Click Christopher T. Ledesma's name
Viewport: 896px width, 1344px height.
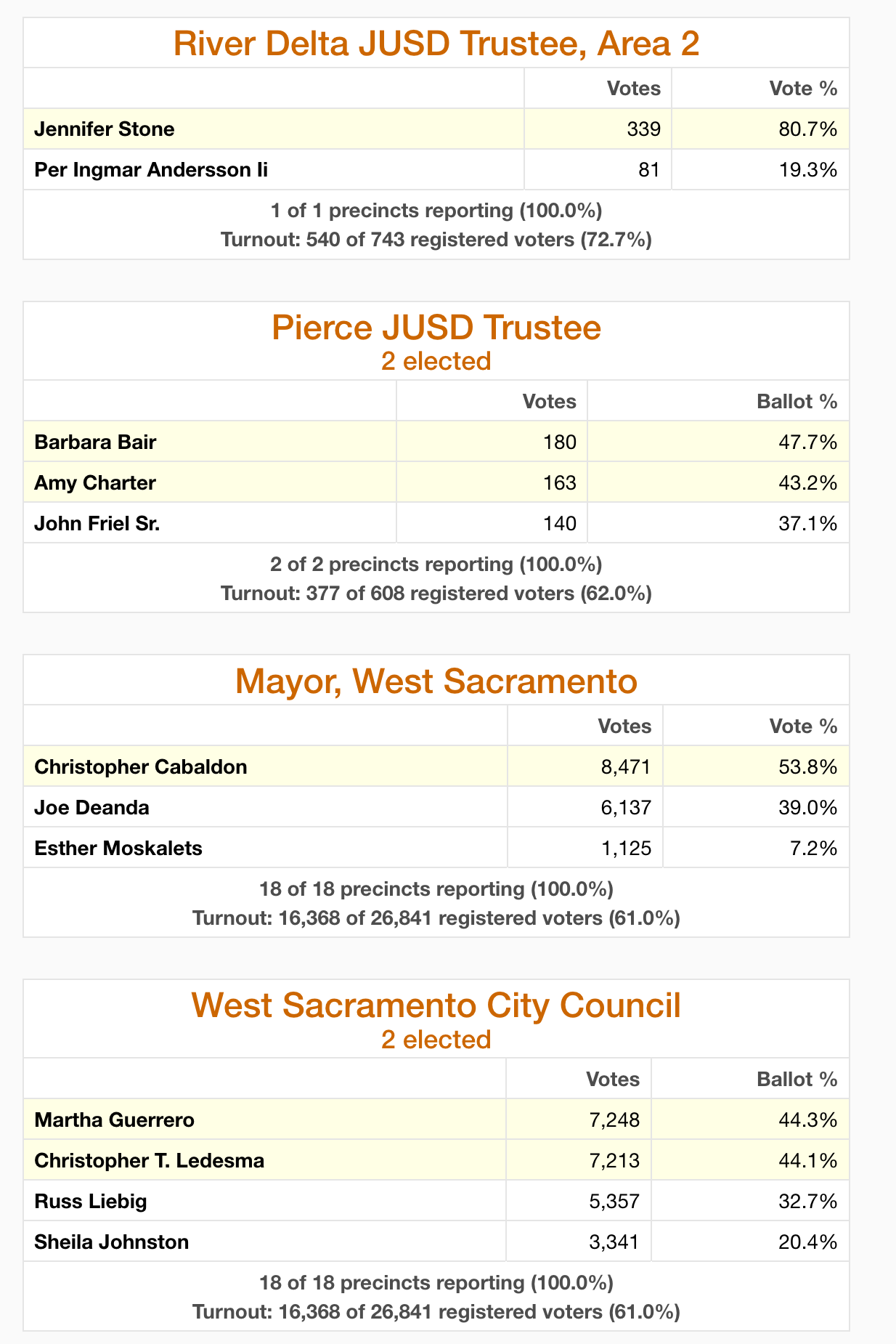150,1160
